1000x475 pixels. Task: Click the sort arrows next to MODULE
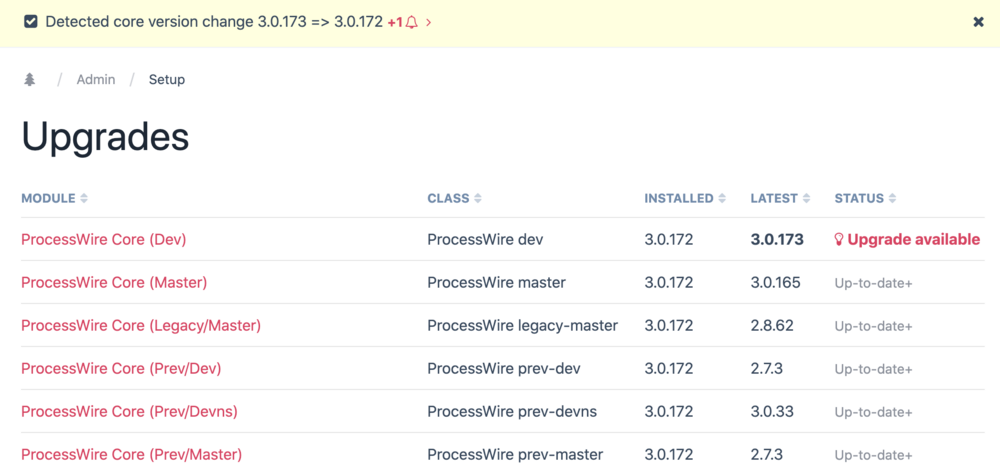pos(84,199)
